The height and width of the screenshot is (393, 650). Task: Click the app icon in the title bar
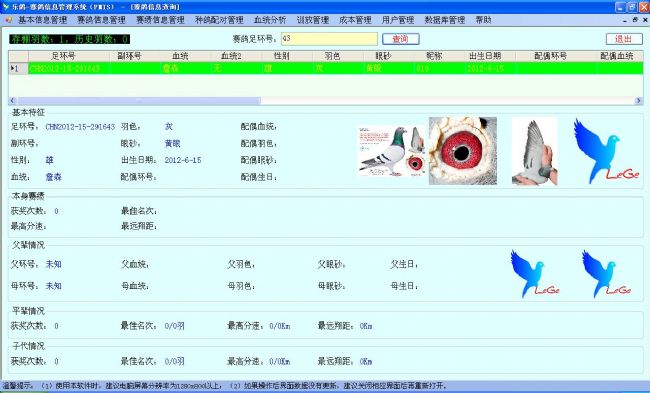coord(6,7)
